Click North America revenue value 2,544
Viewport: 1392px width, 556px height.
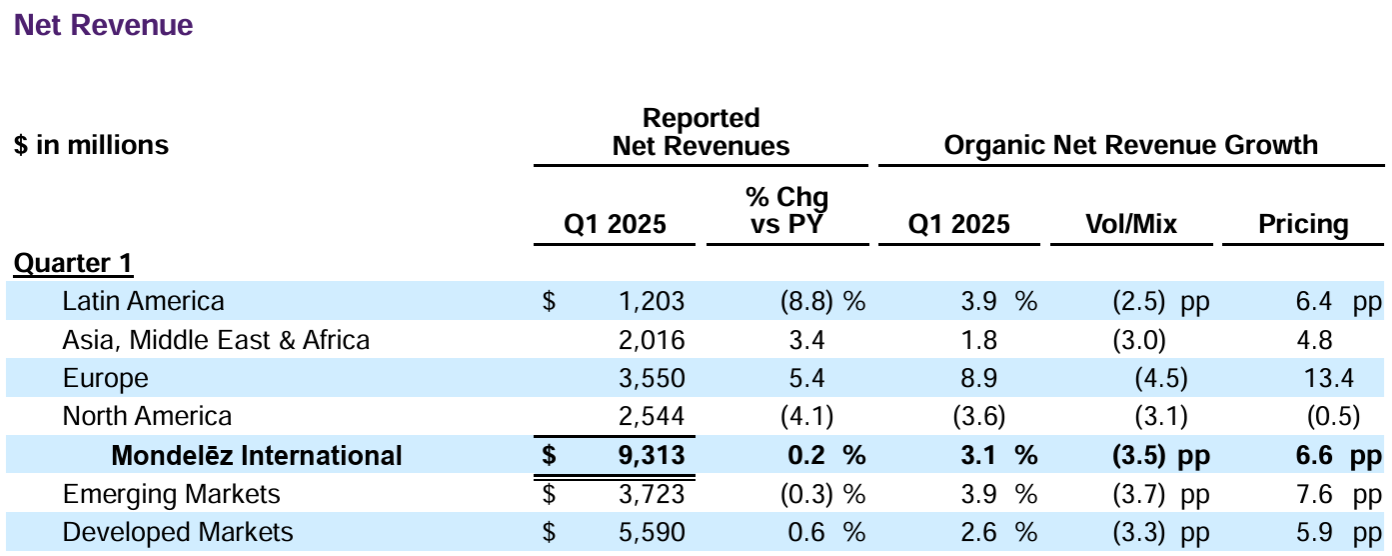(x=652, y=416)
